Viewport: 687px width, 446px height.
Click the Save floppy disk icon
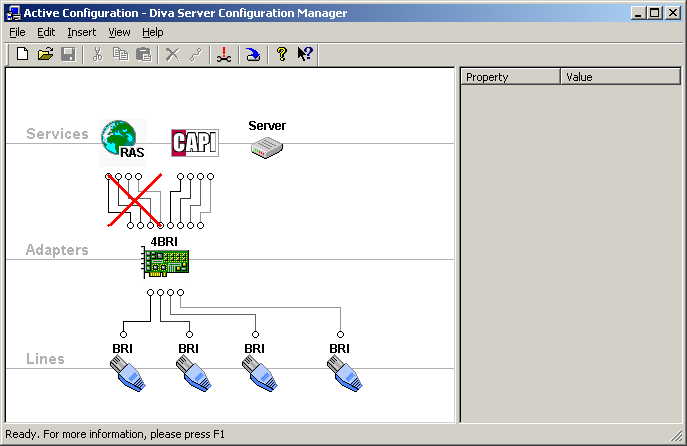coord(68,54)
